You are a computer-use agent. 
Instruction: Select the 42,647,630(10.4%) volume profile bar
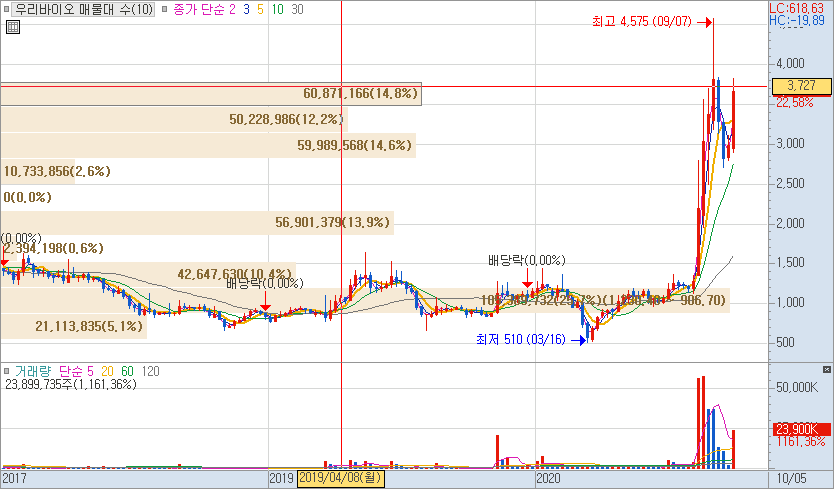click(148, 274)
